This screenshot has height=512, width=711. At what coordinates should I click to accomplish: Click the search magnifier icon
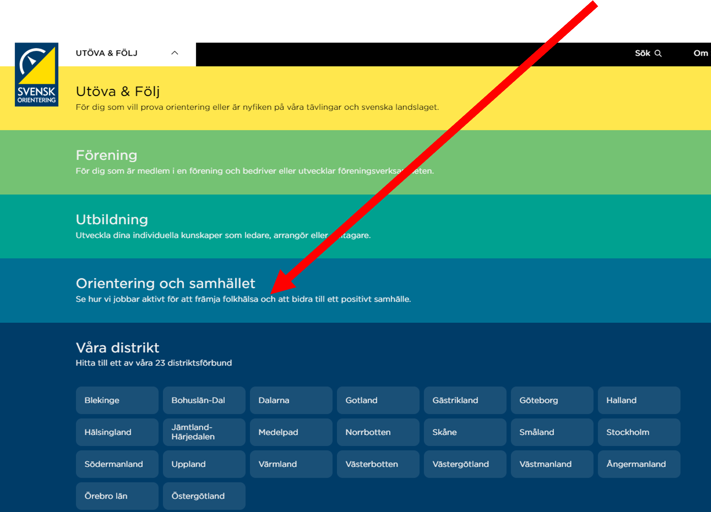coord(658,54)
